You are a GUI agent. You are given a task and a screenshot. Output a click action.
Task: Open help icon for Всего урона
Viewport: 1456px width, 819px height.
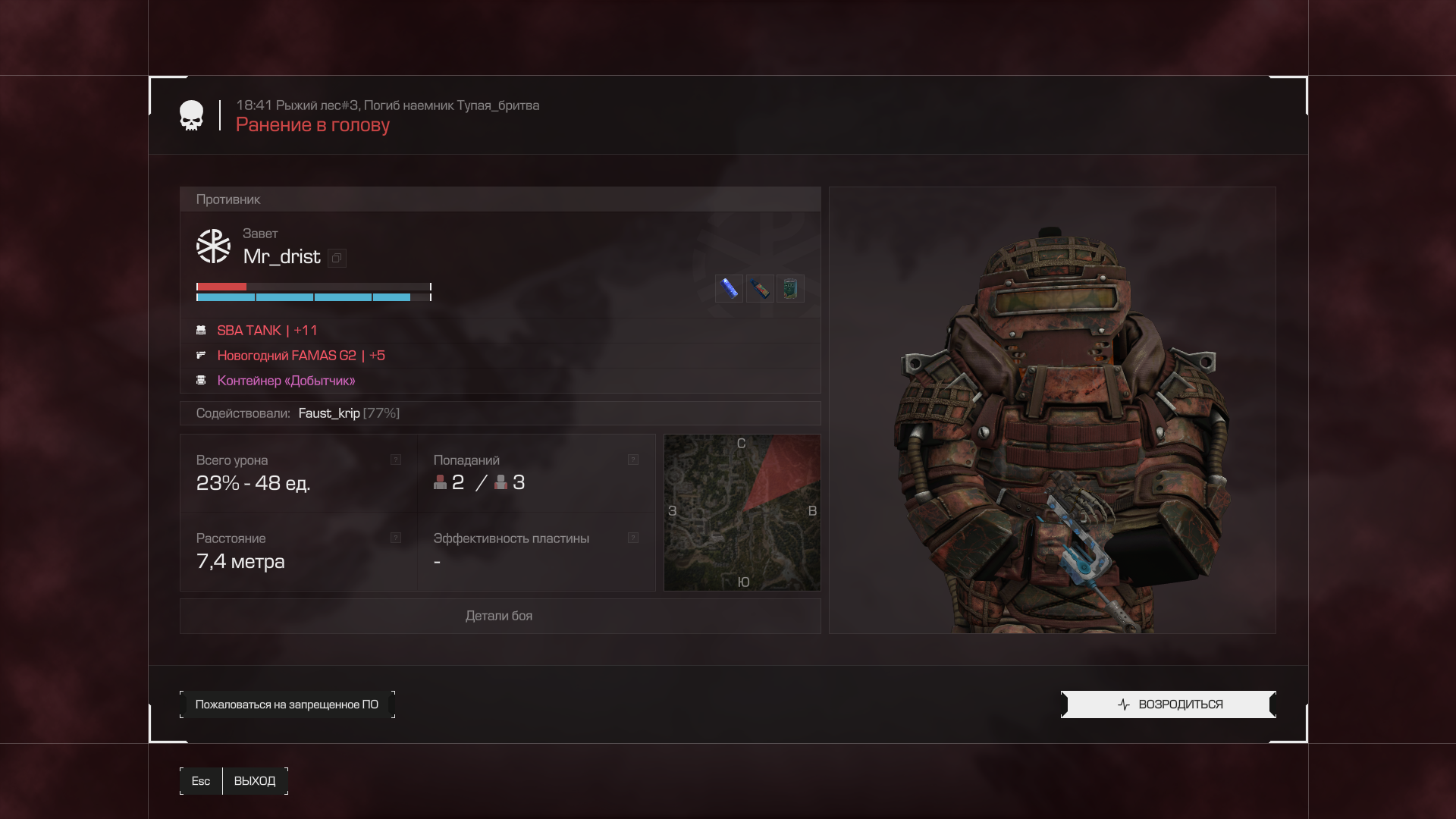396,460
